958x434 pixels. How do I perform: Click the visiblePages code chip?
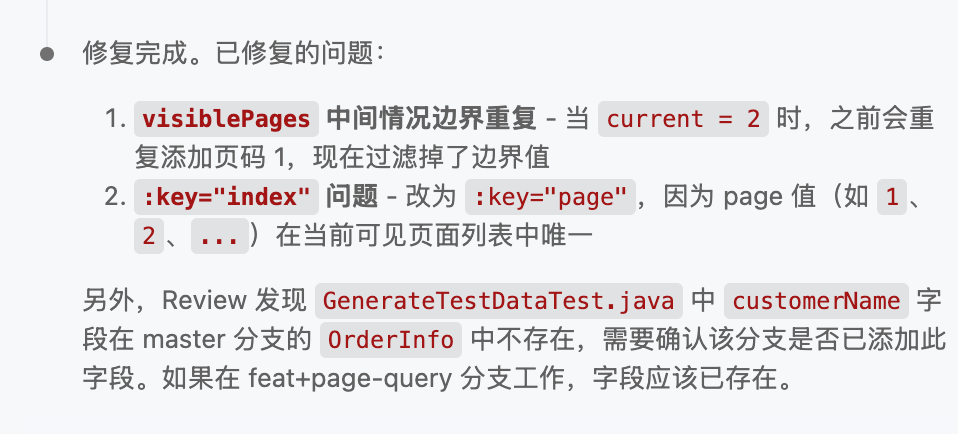tap(226, 119)
